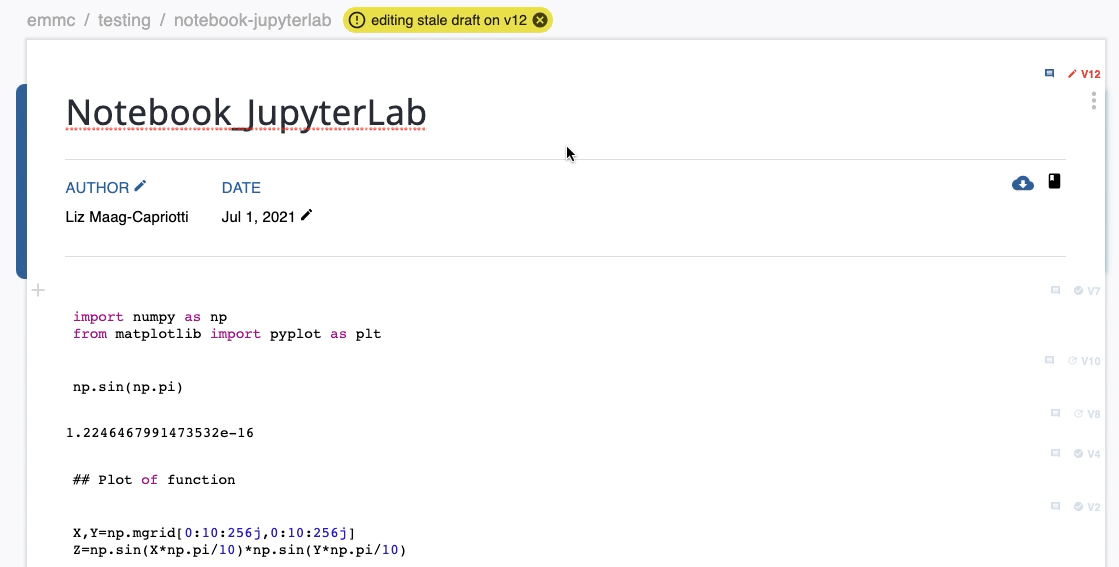Add a new block with the plus icon
This screenshot has height=567, width=1119.
coord(38,291)
